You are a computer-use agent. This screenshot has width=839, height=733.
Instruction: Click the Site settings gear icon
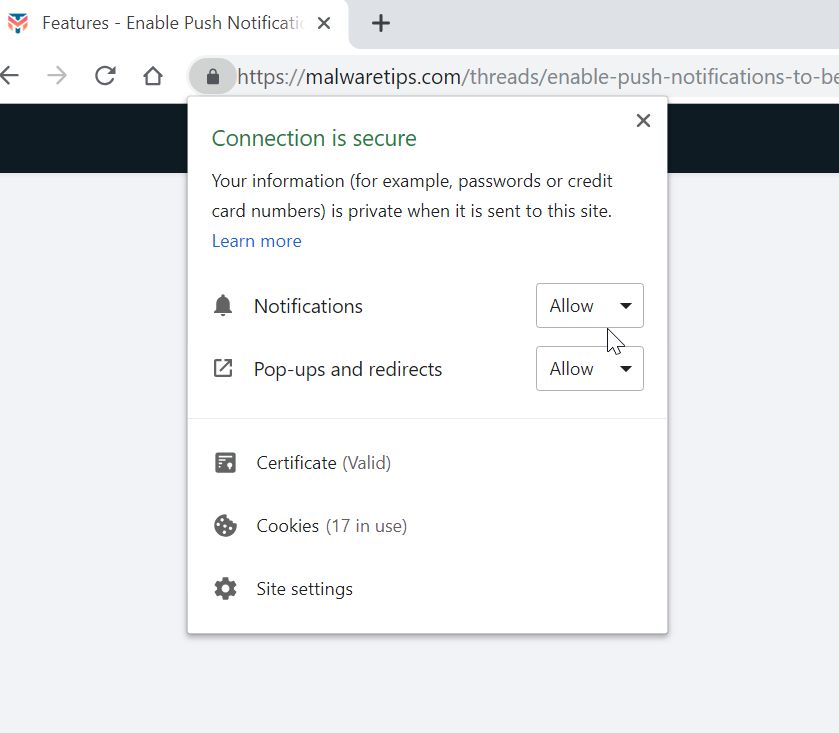[225, 589]
